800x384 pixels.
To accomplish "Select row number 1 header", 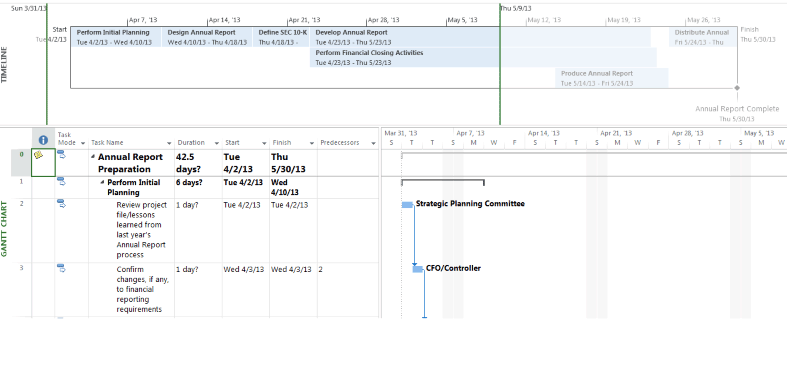I will (x=21, y=188).
